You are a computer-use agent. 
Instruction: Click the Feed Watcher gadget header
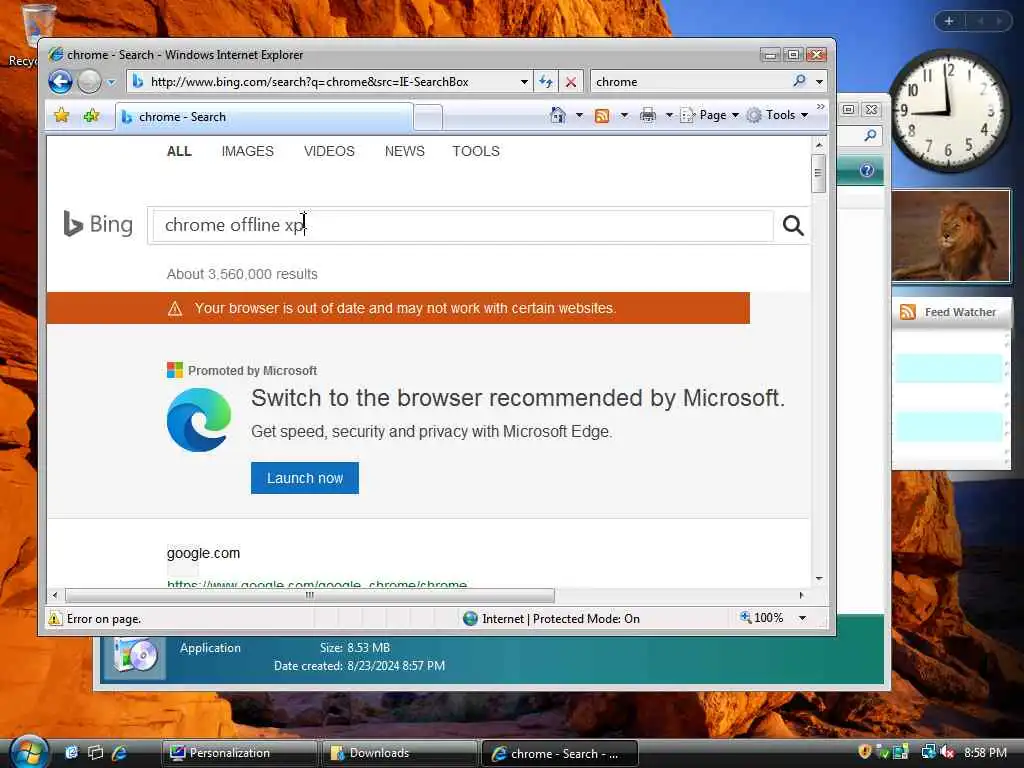(x=950, y=312)
